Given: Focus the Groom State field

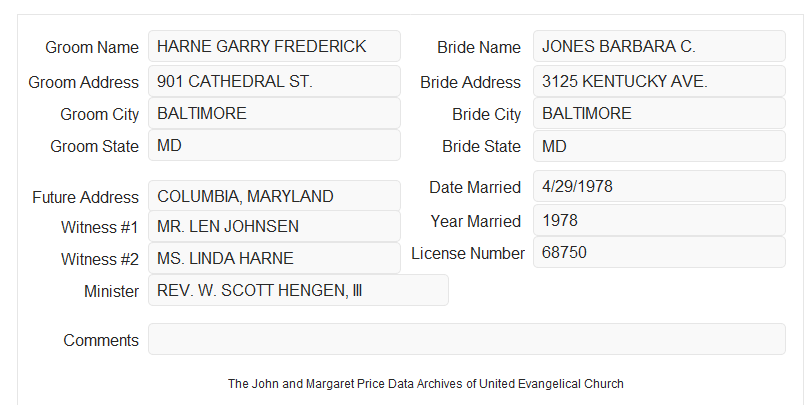Looking at the screenshot, I should click(274, 145).
